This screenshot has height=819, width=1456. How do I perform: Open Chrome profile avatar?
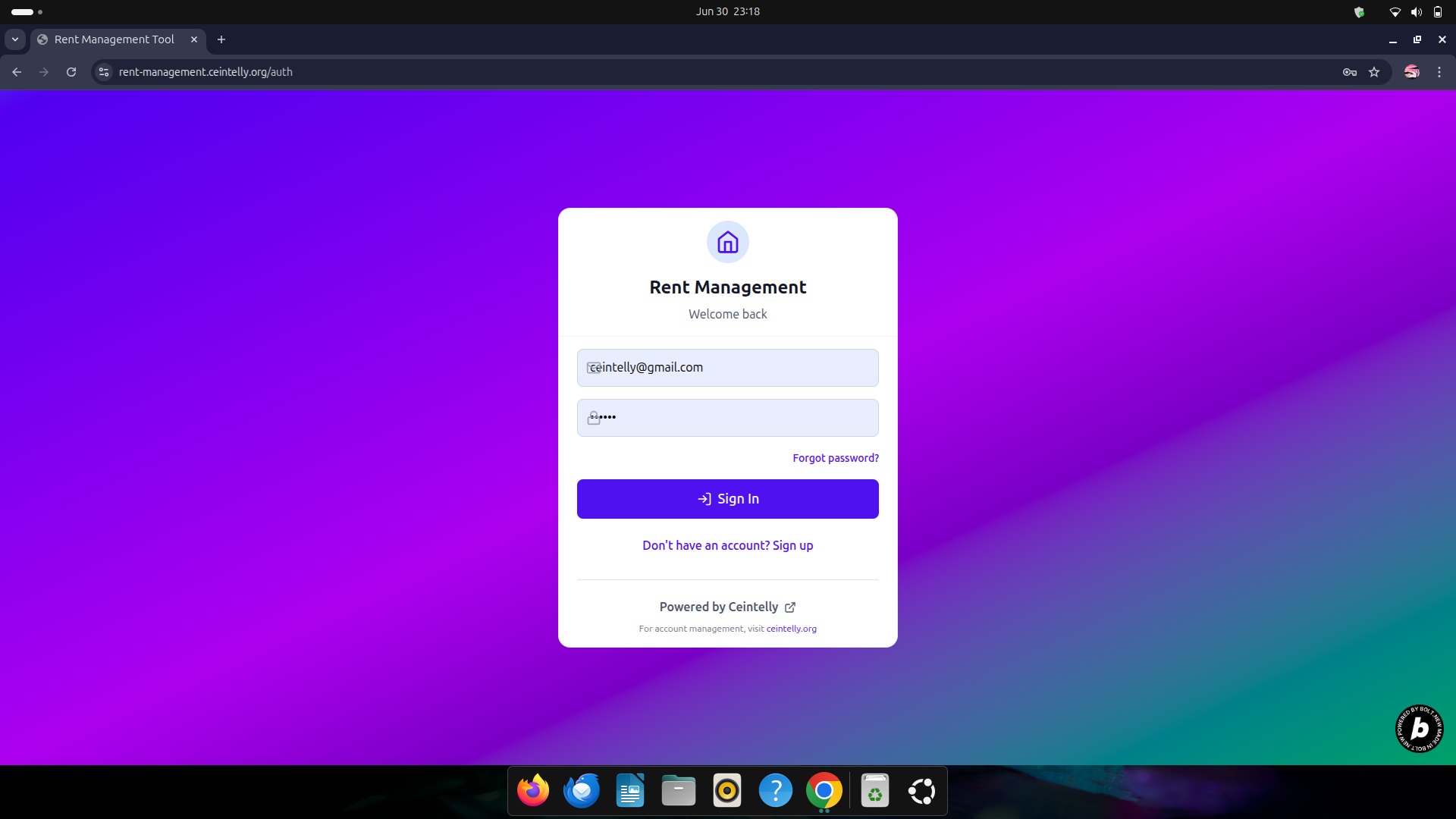tap(1411, 72)
